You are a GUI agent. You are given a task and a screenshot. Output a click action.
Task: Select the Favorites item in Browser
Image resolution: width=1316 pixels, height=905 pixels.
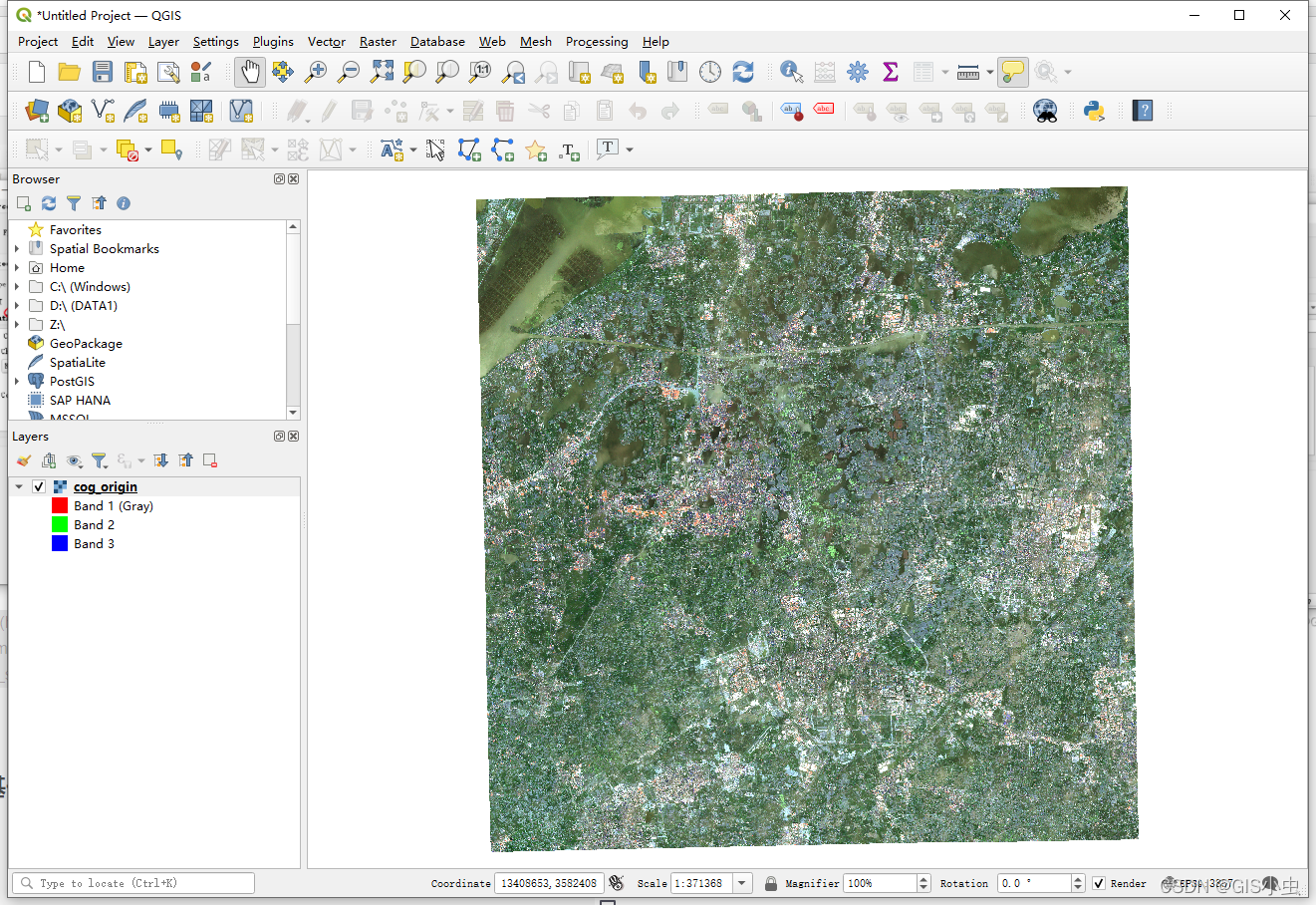click(76, 230)
